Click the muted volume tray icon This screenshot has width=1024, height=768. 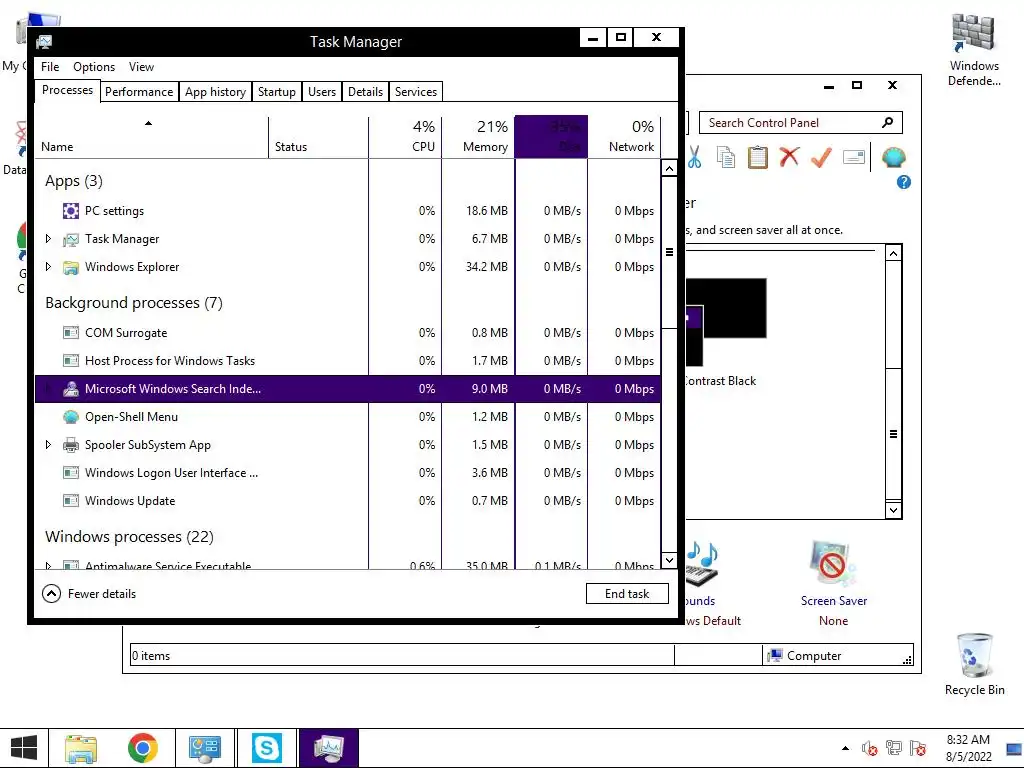pos(869,748)
